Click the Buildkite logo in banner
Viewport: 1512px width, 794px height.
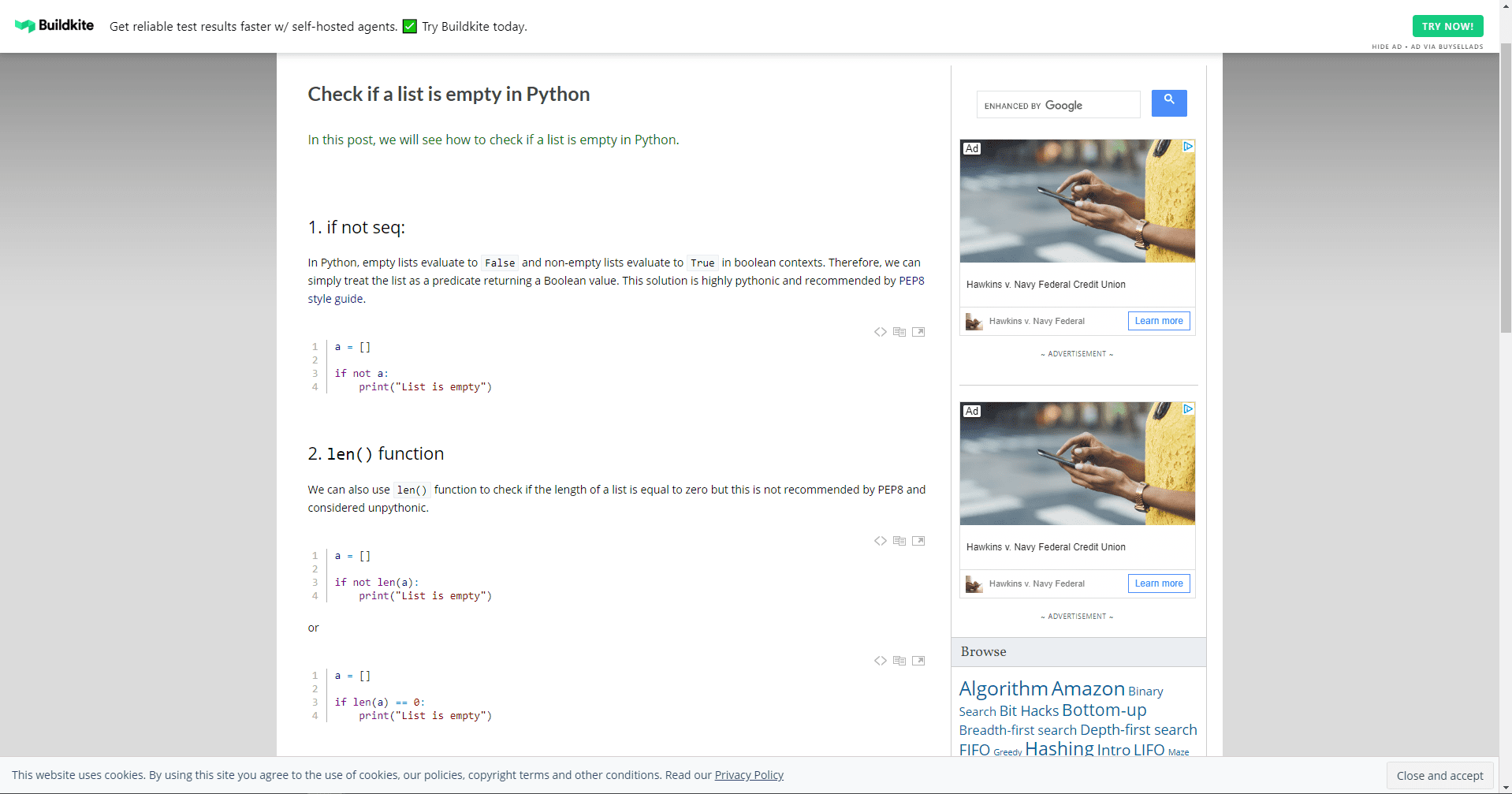pyautogui.click(x=54, y=25)
